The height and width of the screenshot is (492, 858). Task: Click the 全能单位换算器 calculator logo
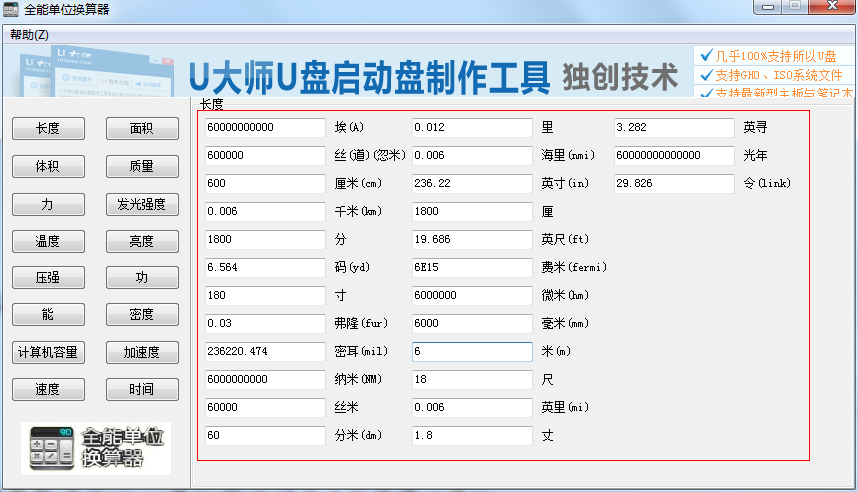click(x=96, y=448)
